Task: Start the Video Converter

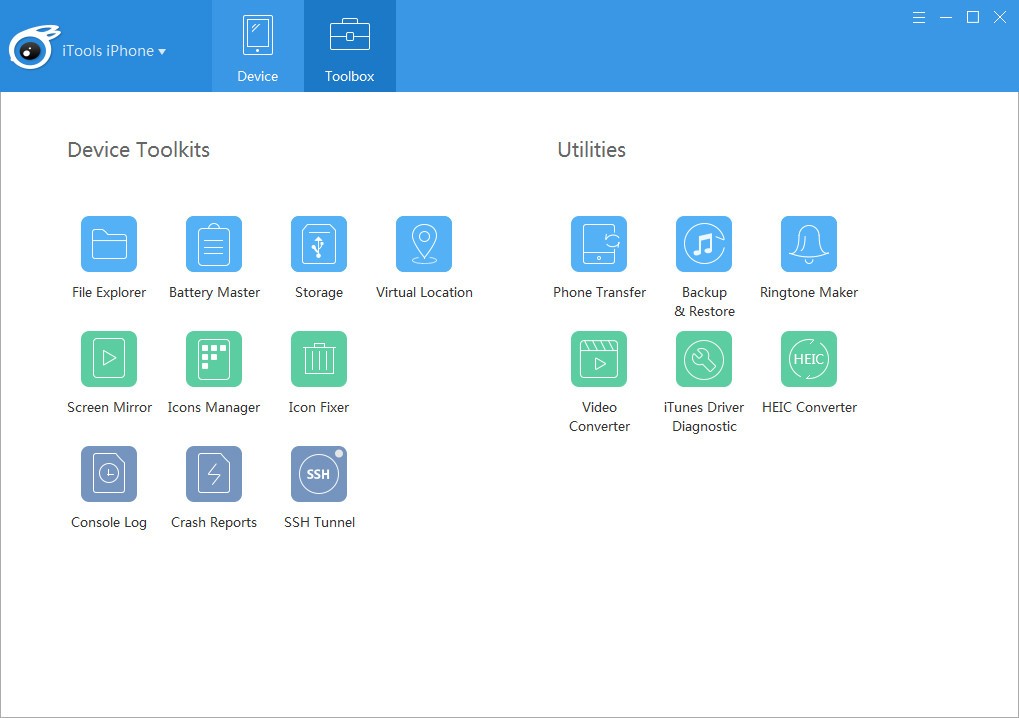Action: (599, 358)
